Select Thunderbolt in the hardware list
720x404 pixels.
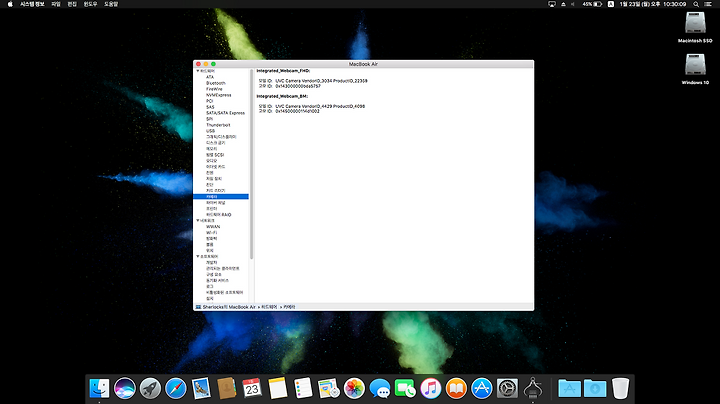coord(218,125)
